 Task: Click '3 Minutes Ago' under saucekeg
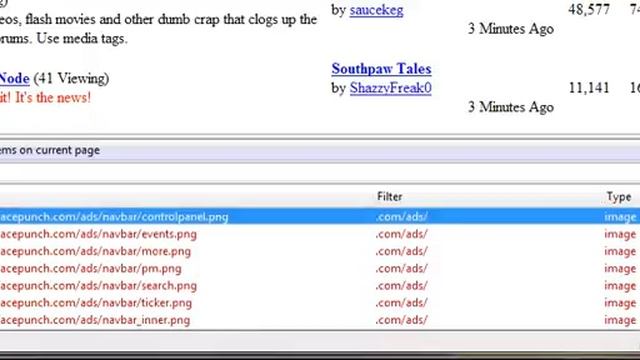511,29
